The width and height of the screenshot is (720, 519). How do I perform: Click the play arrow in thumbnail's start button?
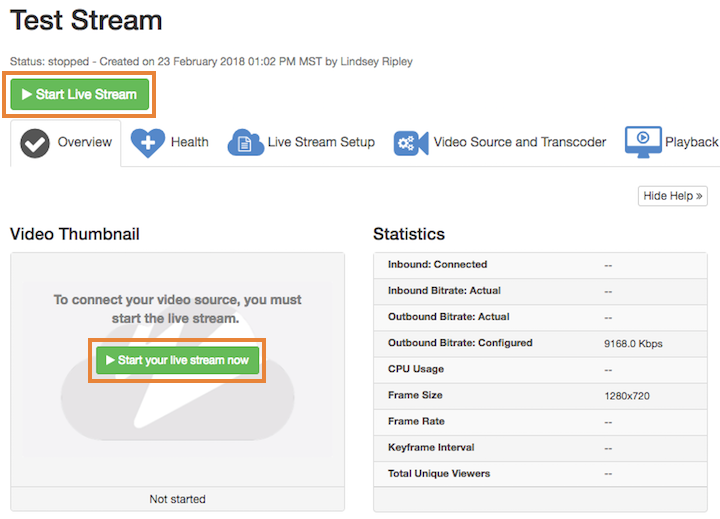[x=109, y=361]
